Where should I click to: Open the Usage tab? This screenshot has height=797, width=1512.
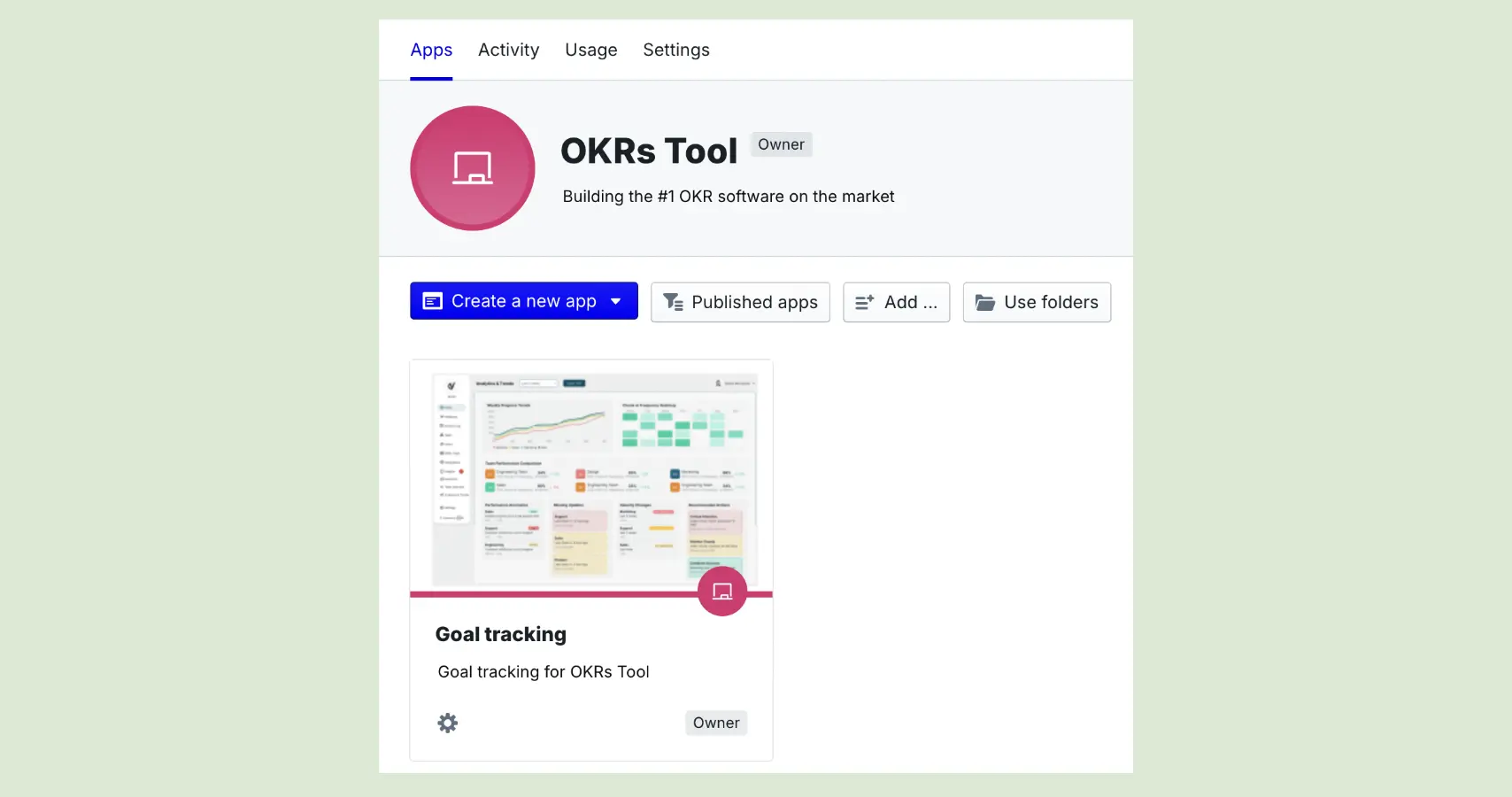tap(590, 50)
